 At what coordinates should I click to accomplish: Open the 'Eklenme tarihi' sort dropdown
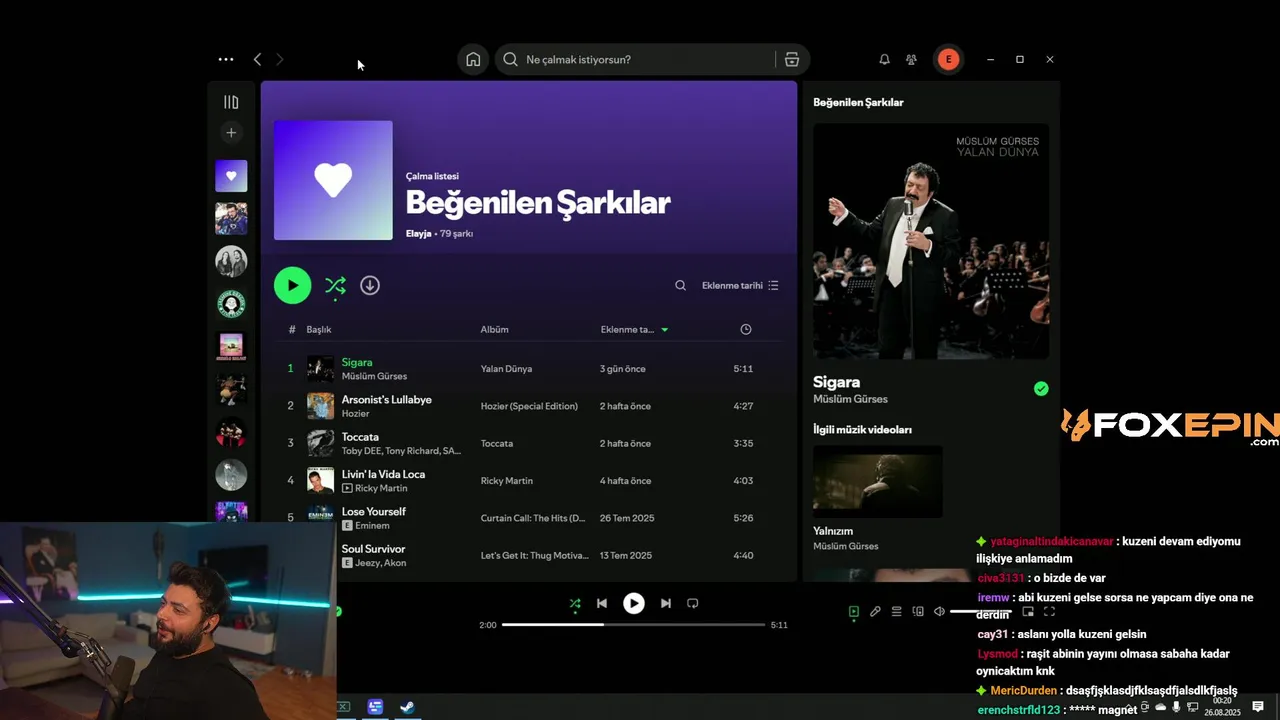point(740,285)
